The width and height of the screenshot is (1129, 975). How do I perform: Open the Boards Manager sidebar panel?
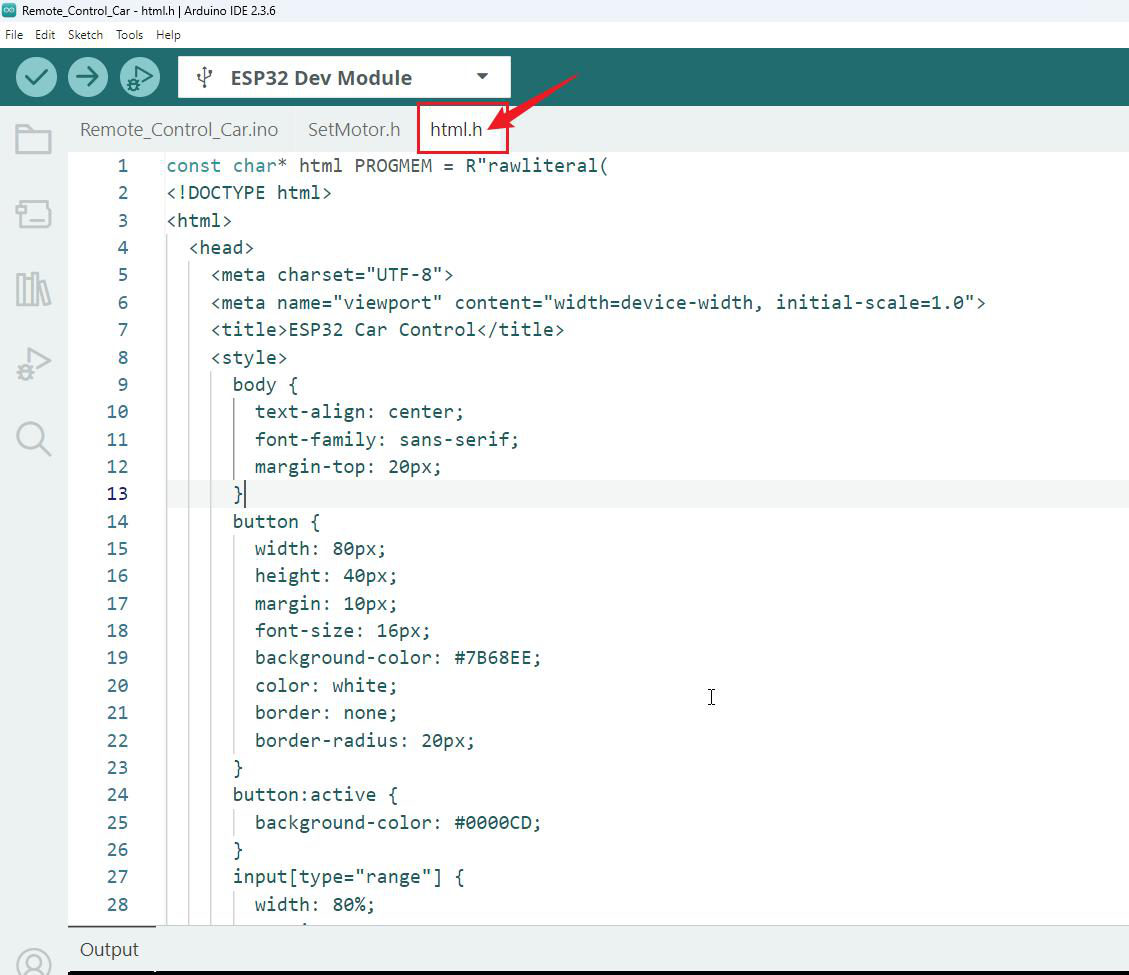click(33, 214)
